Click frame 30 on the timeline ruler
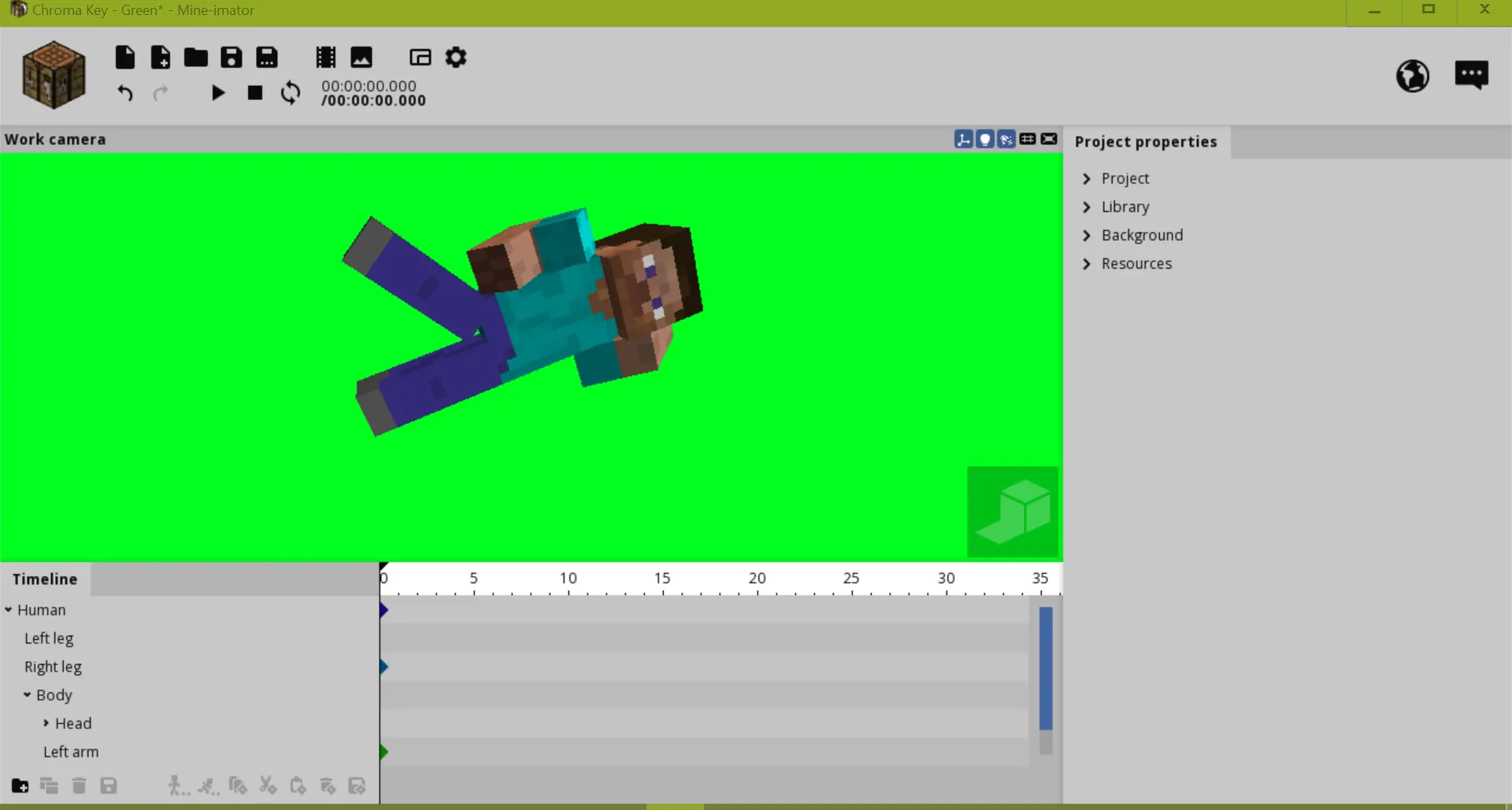 point(947,579)
